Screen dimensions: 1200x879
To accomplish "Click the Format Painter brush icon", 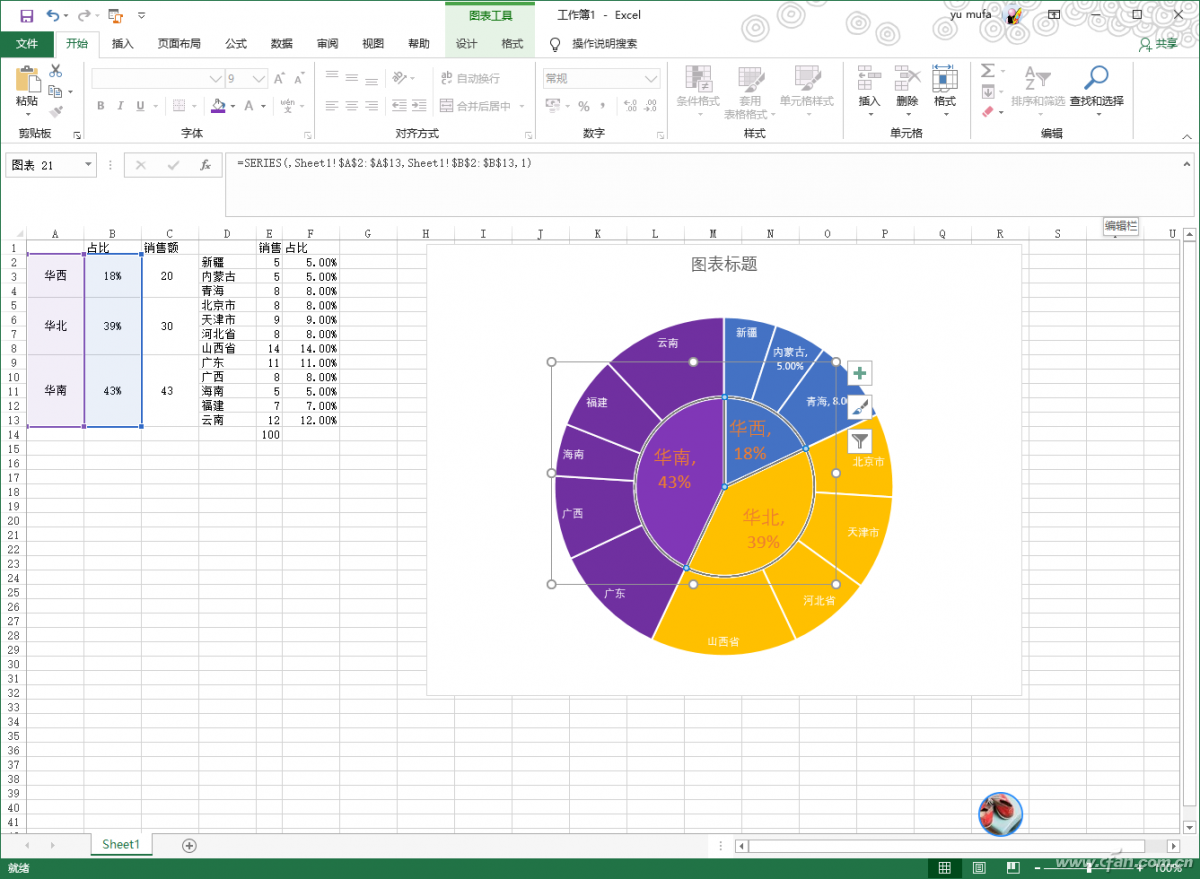I will [x=56, y=111].
